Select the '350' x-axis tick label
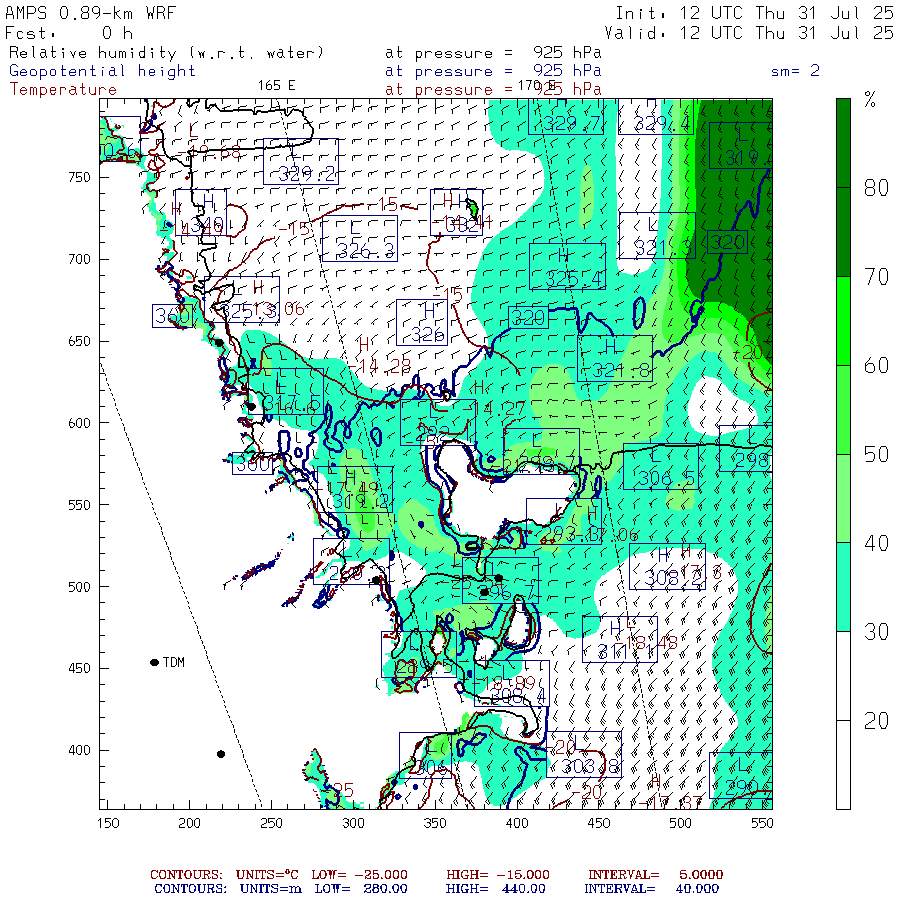The image size is (900, 900). click(x=435, y=823)
